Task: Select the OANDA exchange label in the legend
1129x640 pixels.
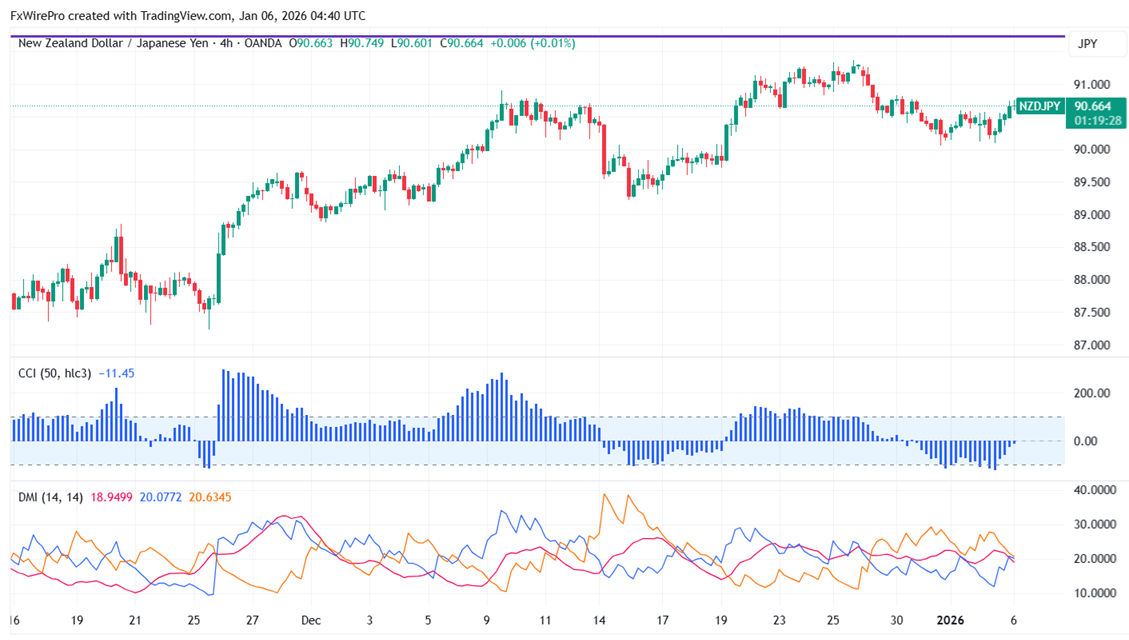Action: point(262,44)
